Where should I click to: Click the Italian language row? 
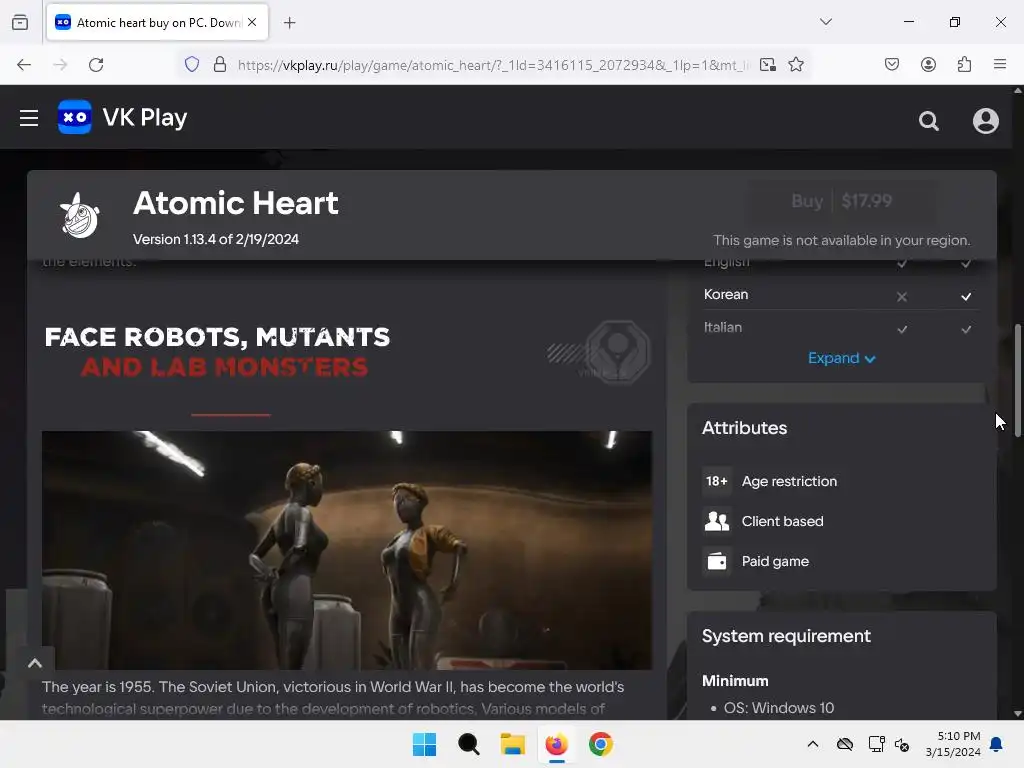(841, 327)
